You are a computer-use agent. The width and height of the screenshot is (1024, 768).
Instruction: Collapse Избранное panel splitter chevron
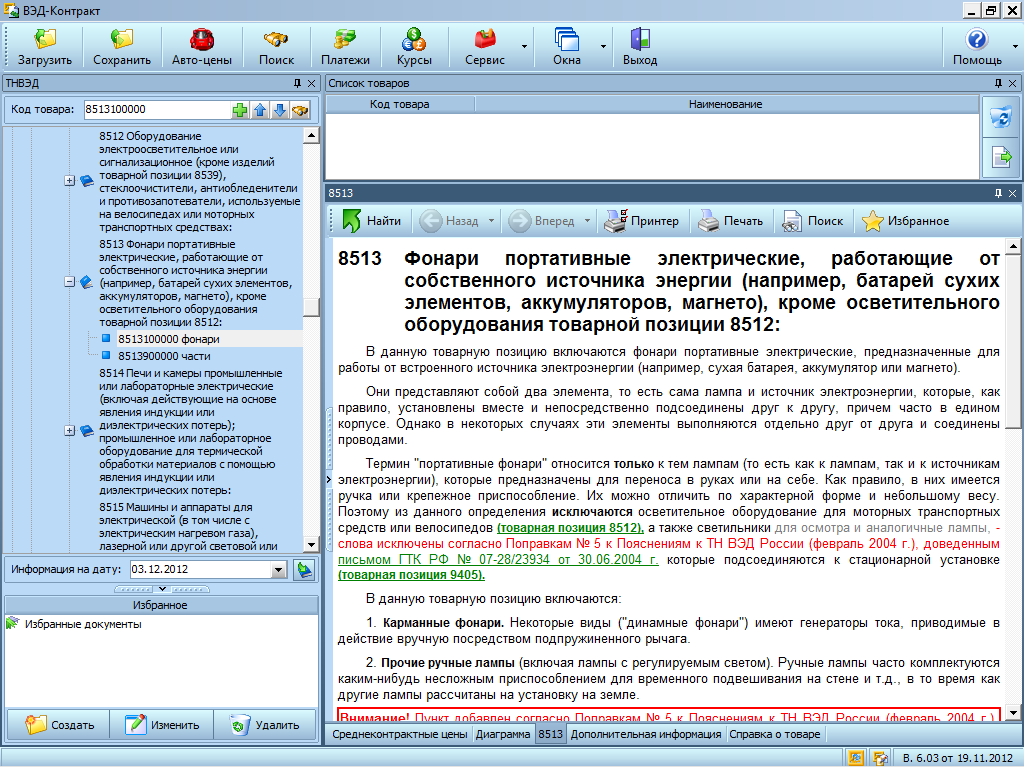(162, 589)
